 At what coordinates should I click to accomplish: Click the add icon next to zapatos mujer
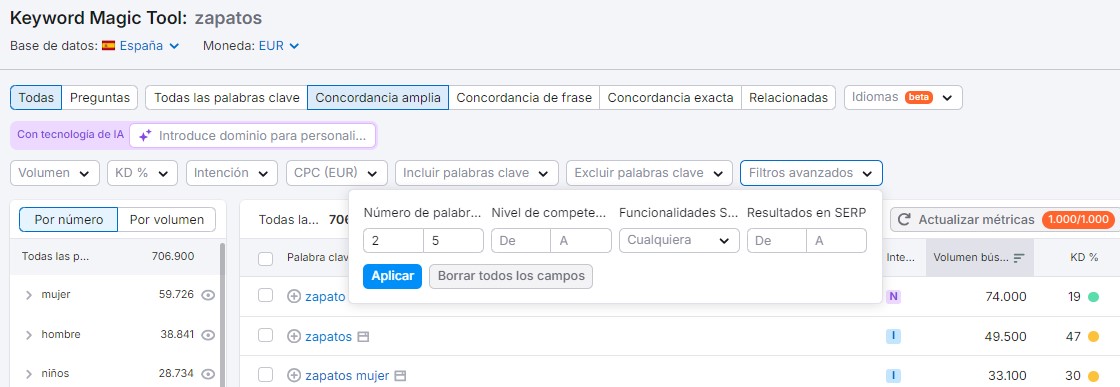click(294, 376)
